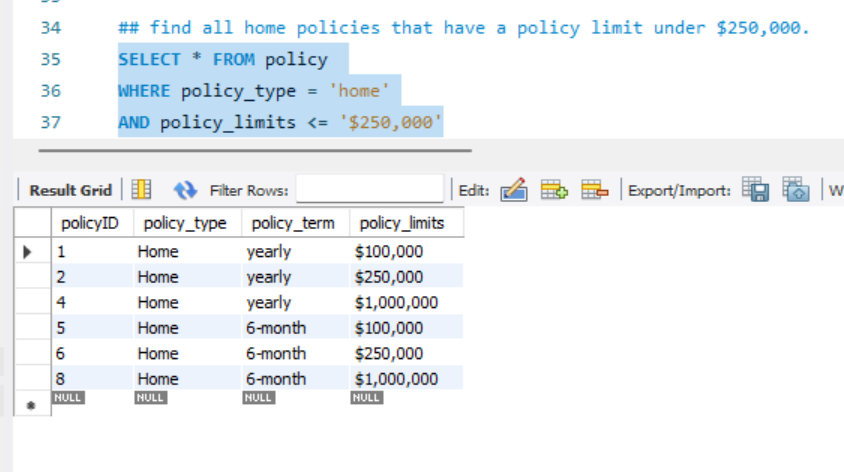Click Home type in policy row 4
The image size is (844, 472).
pyautogui.click(x=187, y=302)
